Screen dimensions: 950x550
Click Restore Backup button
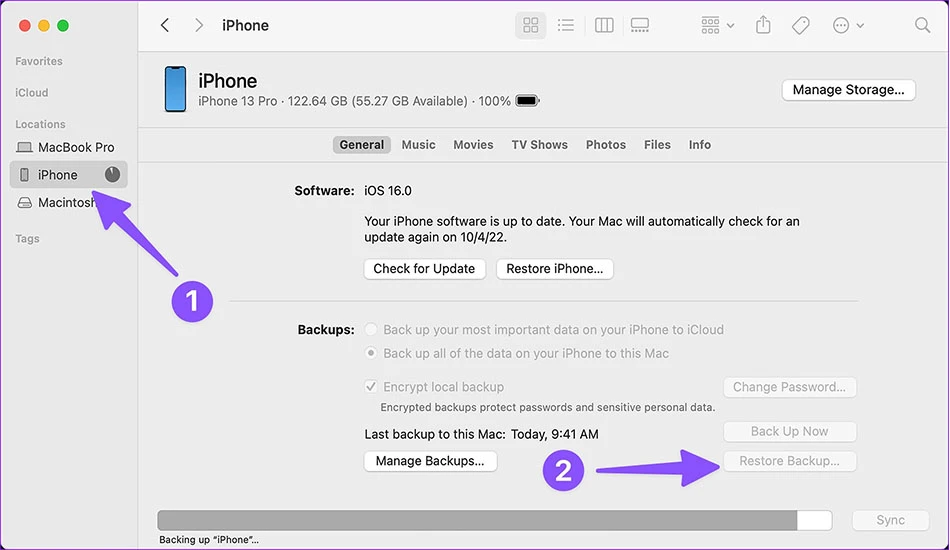(x=789, y=461)
